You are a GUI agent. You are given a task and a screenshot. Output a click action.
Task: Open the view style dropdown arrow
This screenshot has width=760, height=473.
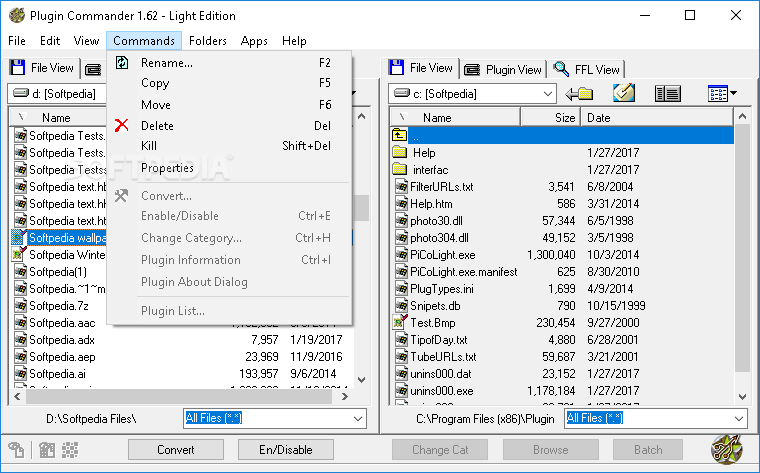pyautogui.click(x=734, y=93)
